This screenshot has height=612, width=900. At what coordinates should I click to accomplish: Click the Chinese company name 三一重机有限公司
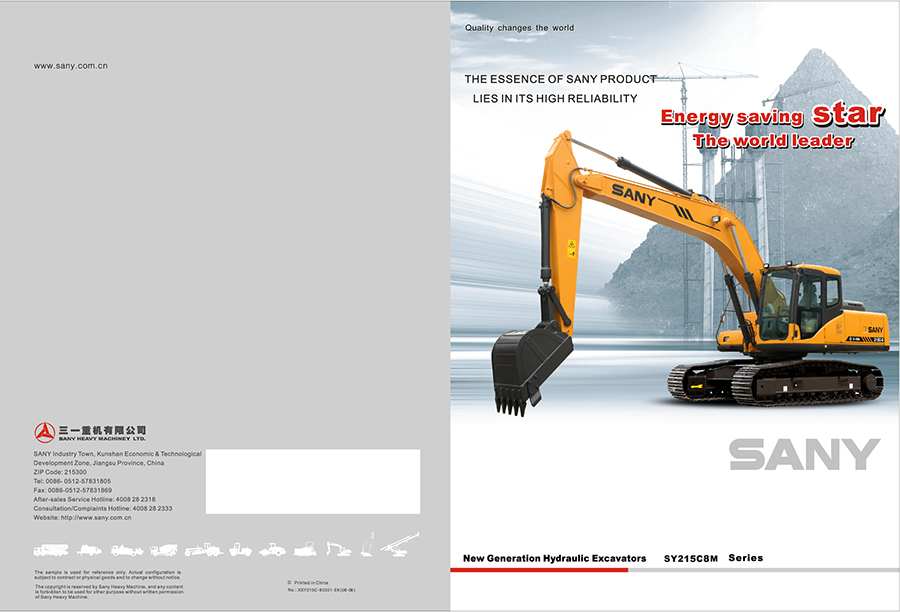point(102,430)
